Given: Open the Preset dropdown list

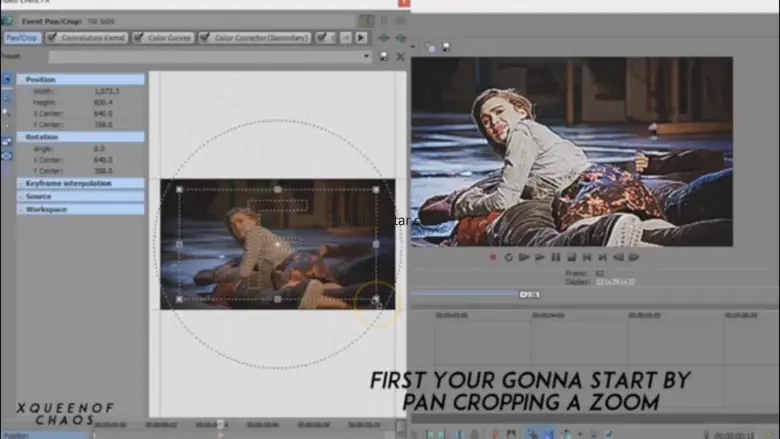Looking at the screenshot, I should [x=367, y=57].
